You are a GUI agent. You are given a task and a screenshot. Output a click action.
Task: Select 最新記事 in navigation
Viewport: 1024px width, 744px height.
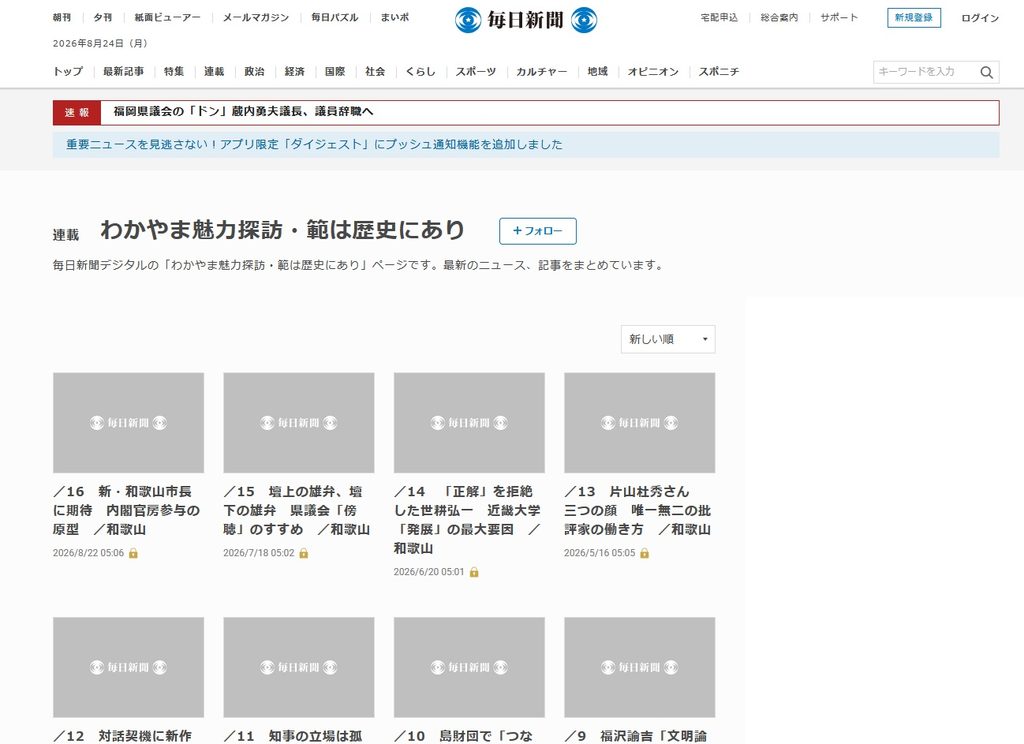coord(123,71)
